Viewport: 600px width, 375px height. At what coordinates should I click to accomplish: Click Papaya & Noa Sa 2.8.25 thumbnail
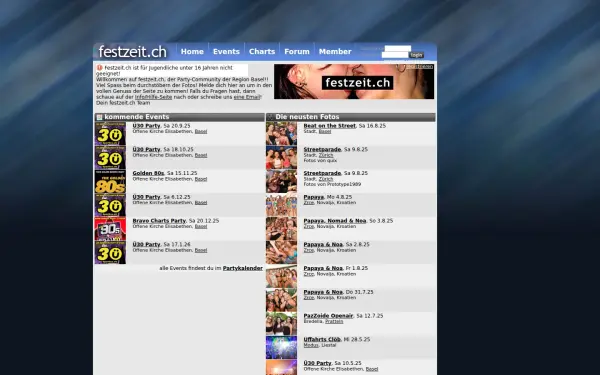pyautogui.click(x=281, y=252)
